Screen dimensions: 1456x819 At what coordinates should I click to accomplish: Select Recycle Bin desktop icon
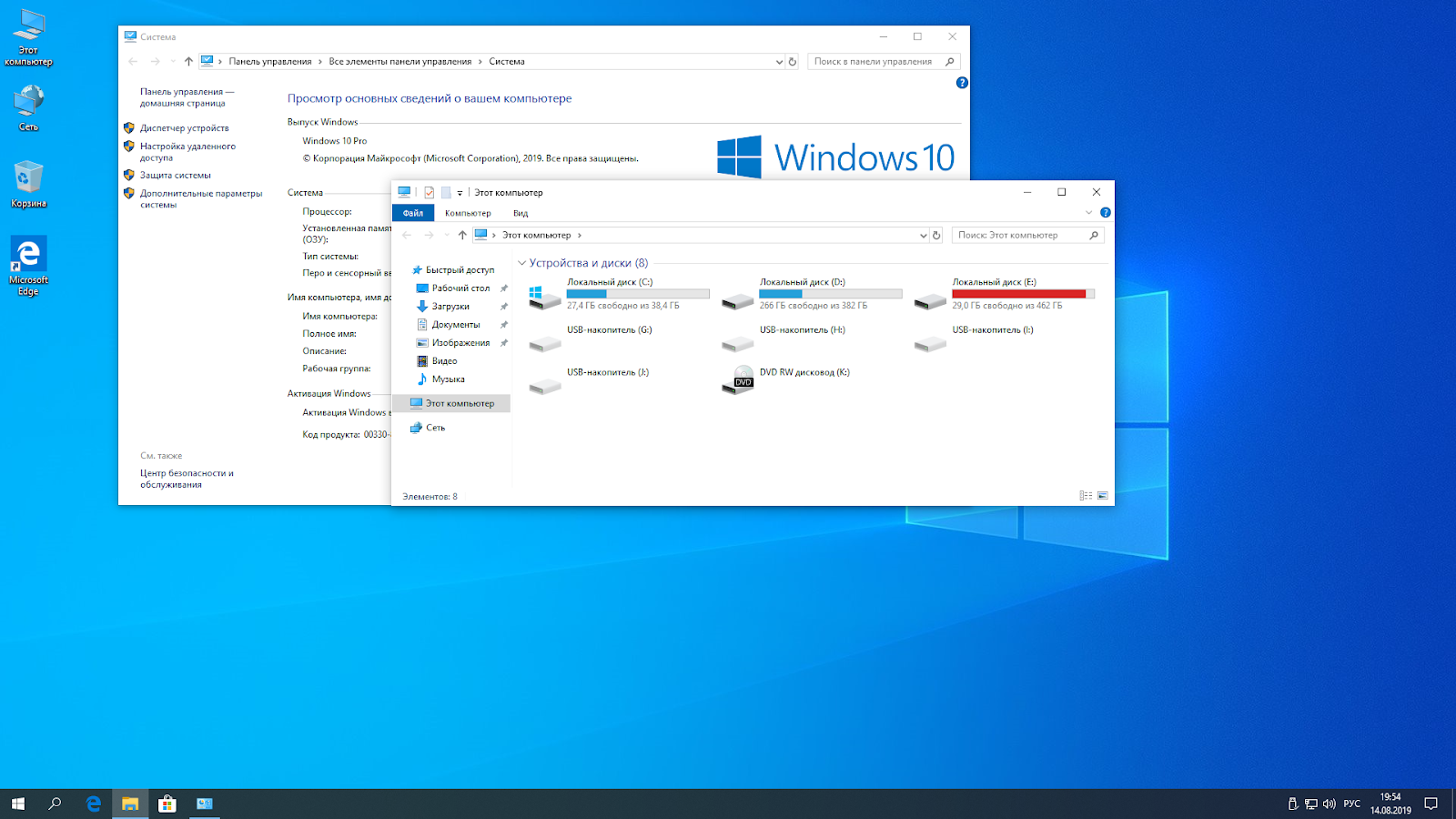28,184
